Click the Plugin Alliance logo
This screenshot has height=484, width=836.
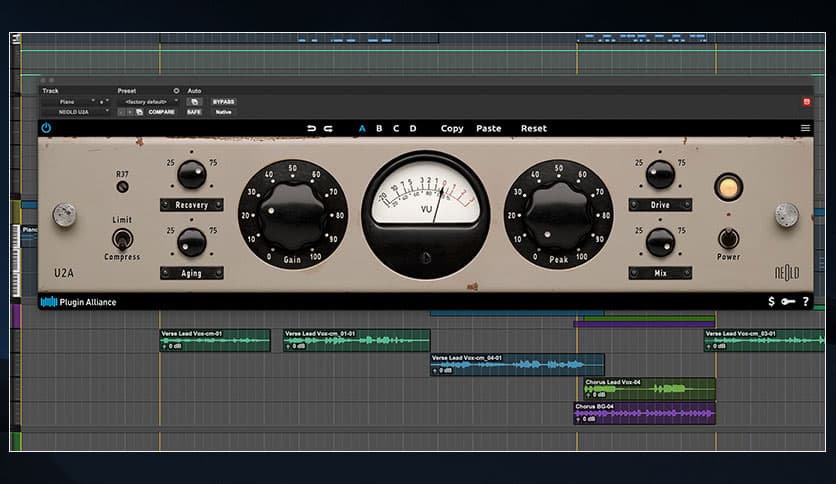pos(78,302)
